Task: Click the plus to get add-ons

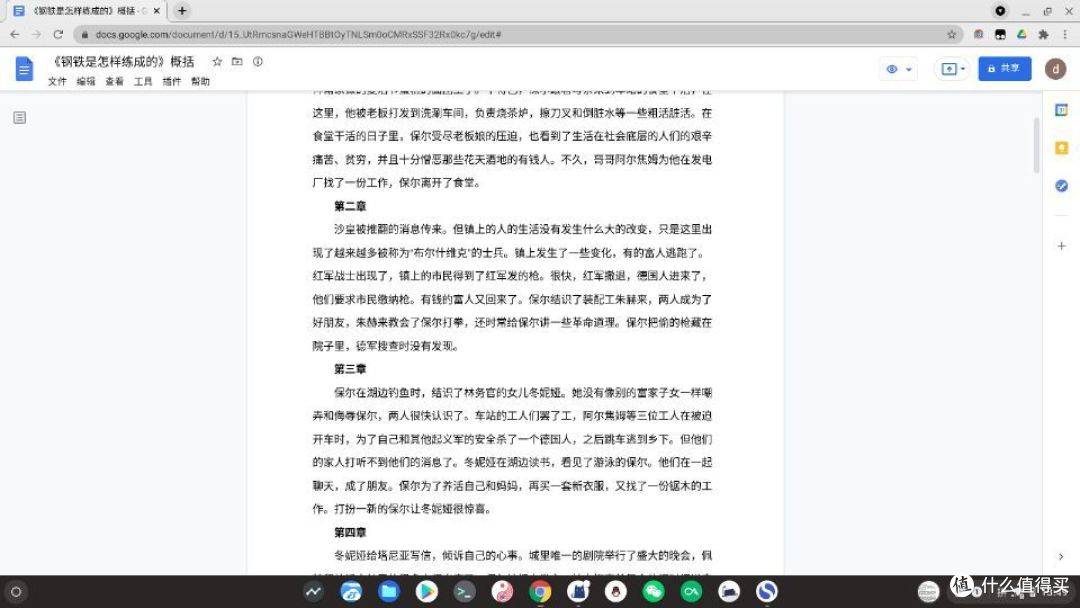Action: pos(1061,246)
